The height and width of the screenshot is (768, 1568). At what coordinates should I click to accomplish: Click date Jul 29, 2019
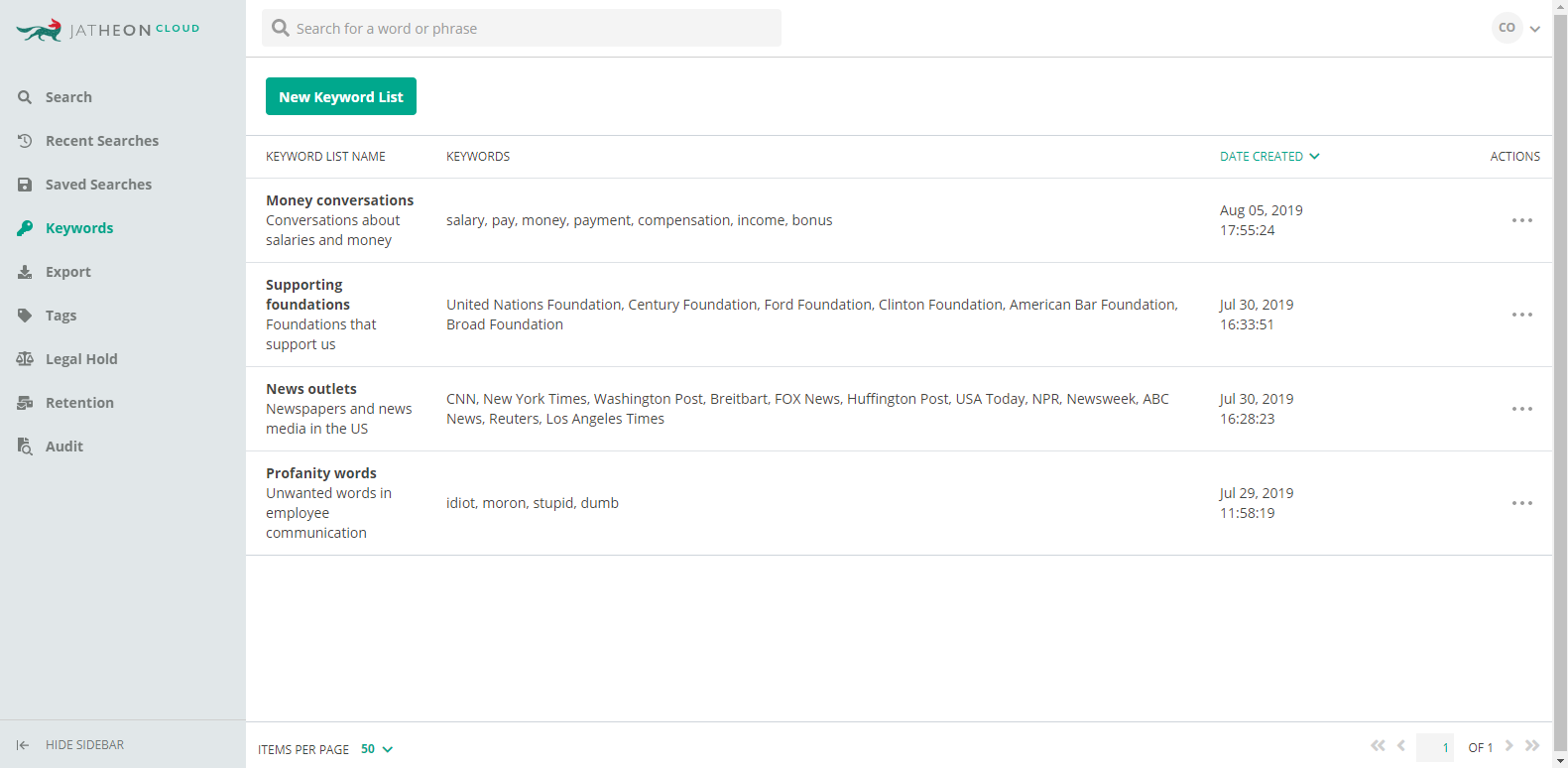(1257, 493)
